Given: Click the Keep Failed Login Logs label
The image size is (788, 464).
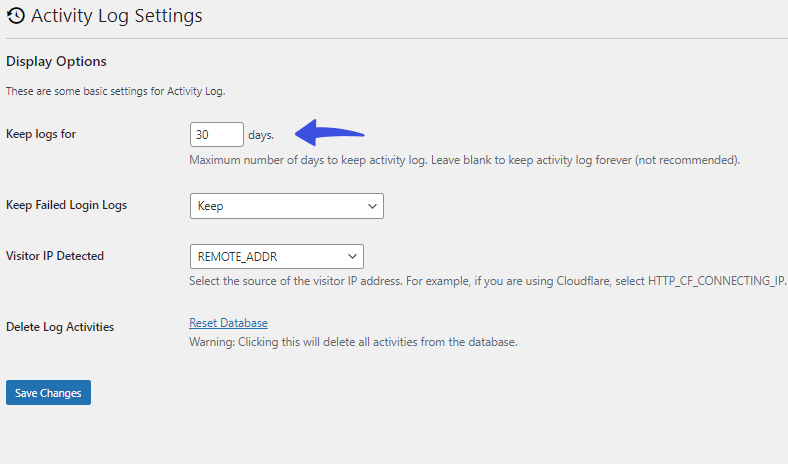Looking at the screenshot, I should click(66, 205).
